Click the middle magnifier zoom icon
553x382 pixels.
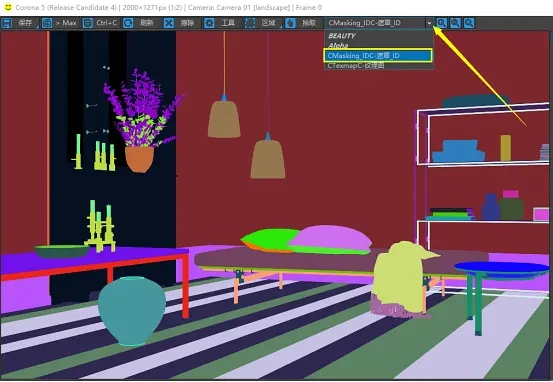click(x=455, y=23)
